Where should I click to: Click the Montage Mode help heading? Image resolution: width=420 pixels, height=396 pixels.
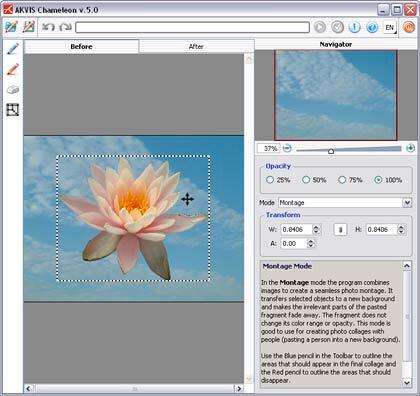point(287,266)
